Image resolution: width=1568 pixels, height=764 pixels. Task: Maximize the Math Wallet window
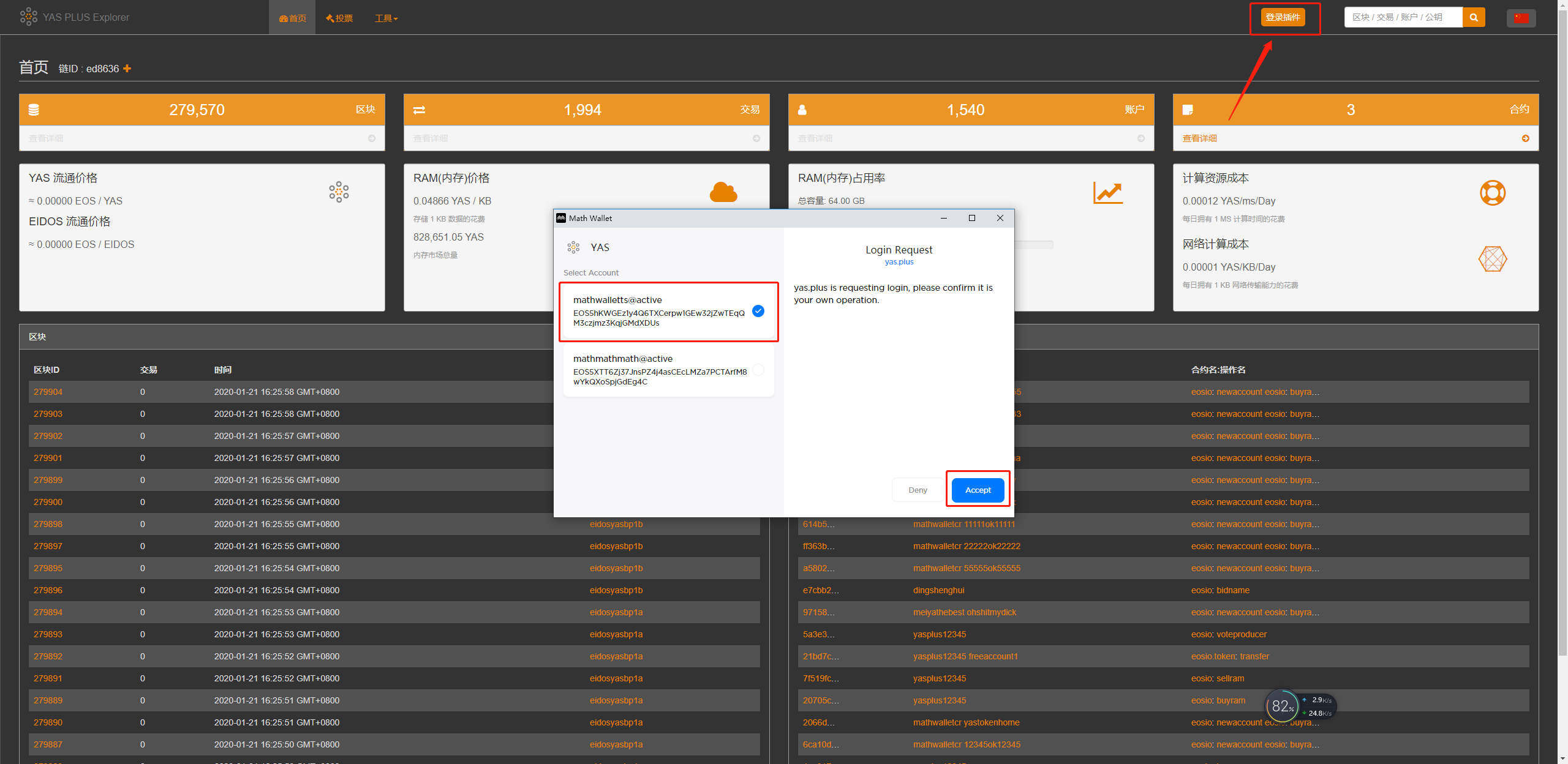pos(972,218)
